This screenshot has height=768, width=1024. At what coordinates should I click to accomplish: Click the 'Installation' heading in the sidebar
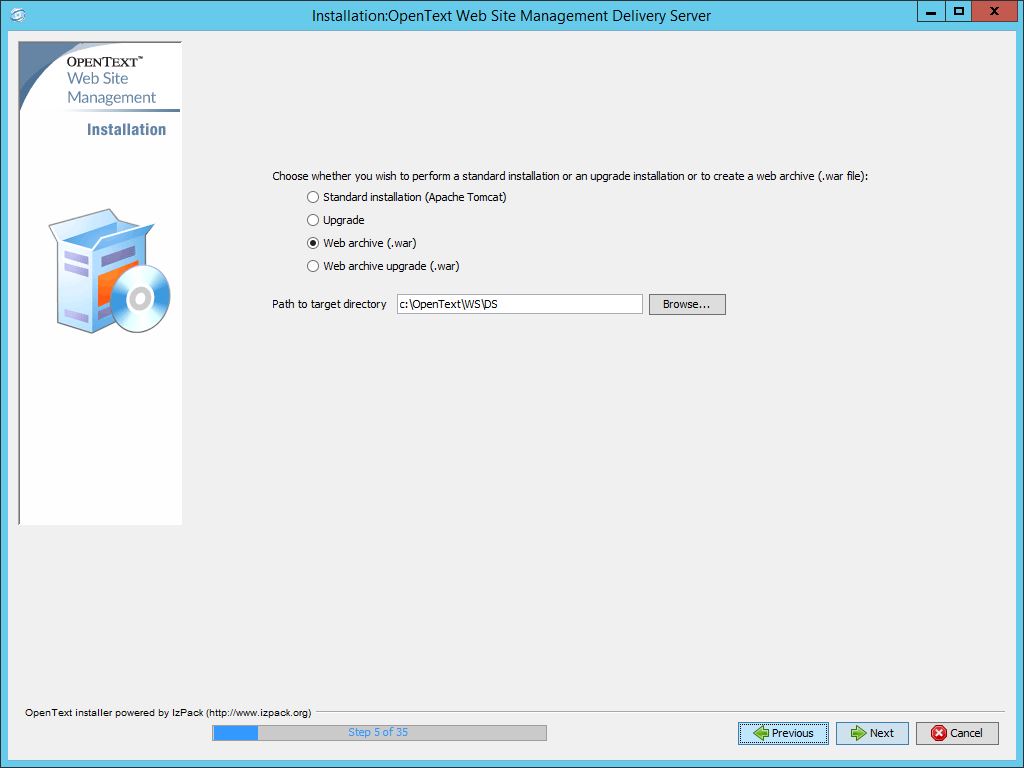[126, 129]
